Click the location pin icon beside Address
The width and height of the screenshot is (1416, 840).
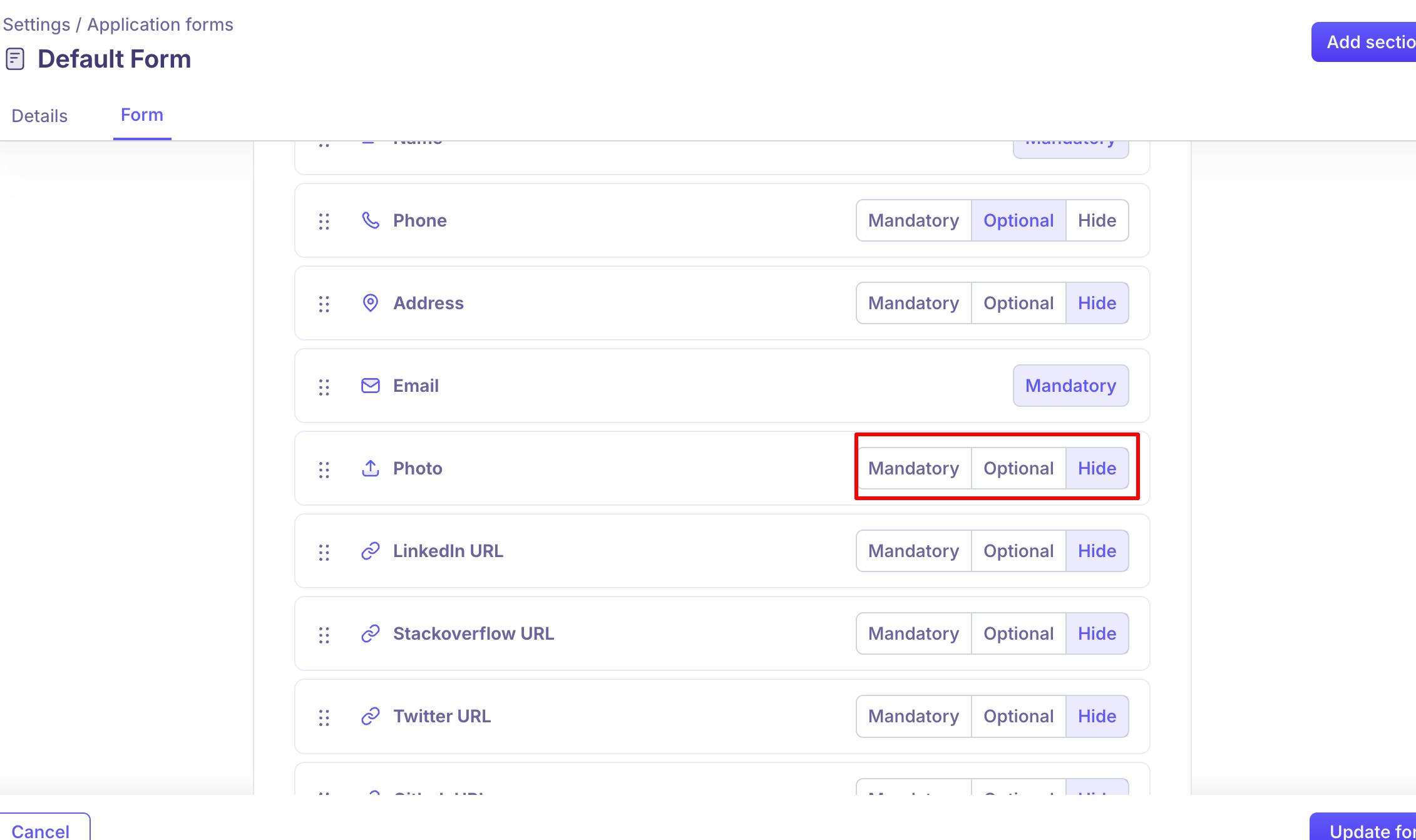(x=371, y=303)
